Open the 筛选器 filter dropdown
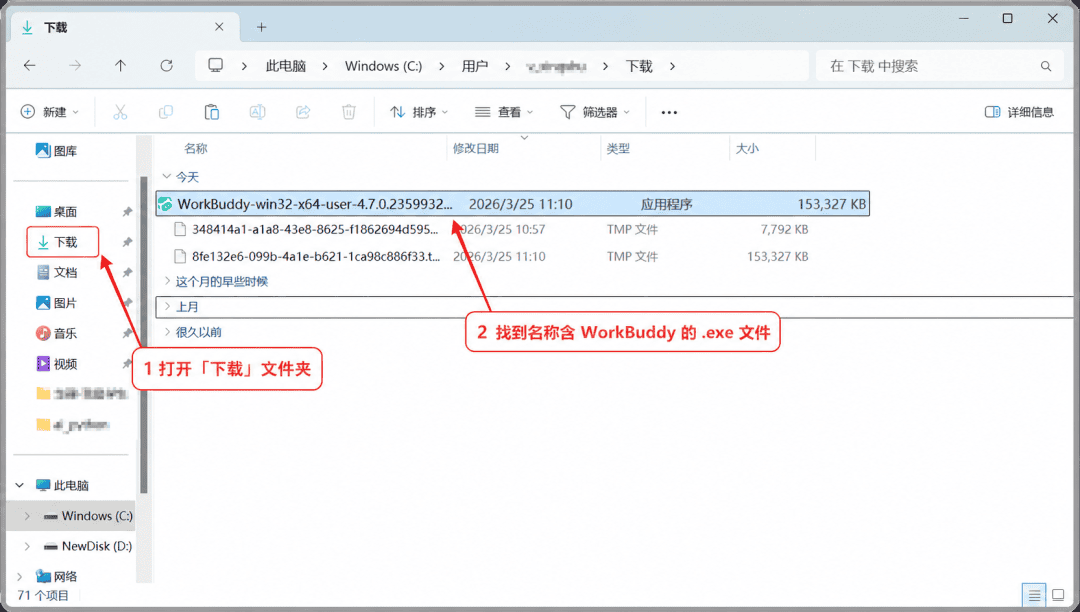This screenshot has width=1080, height=612. 595,112
